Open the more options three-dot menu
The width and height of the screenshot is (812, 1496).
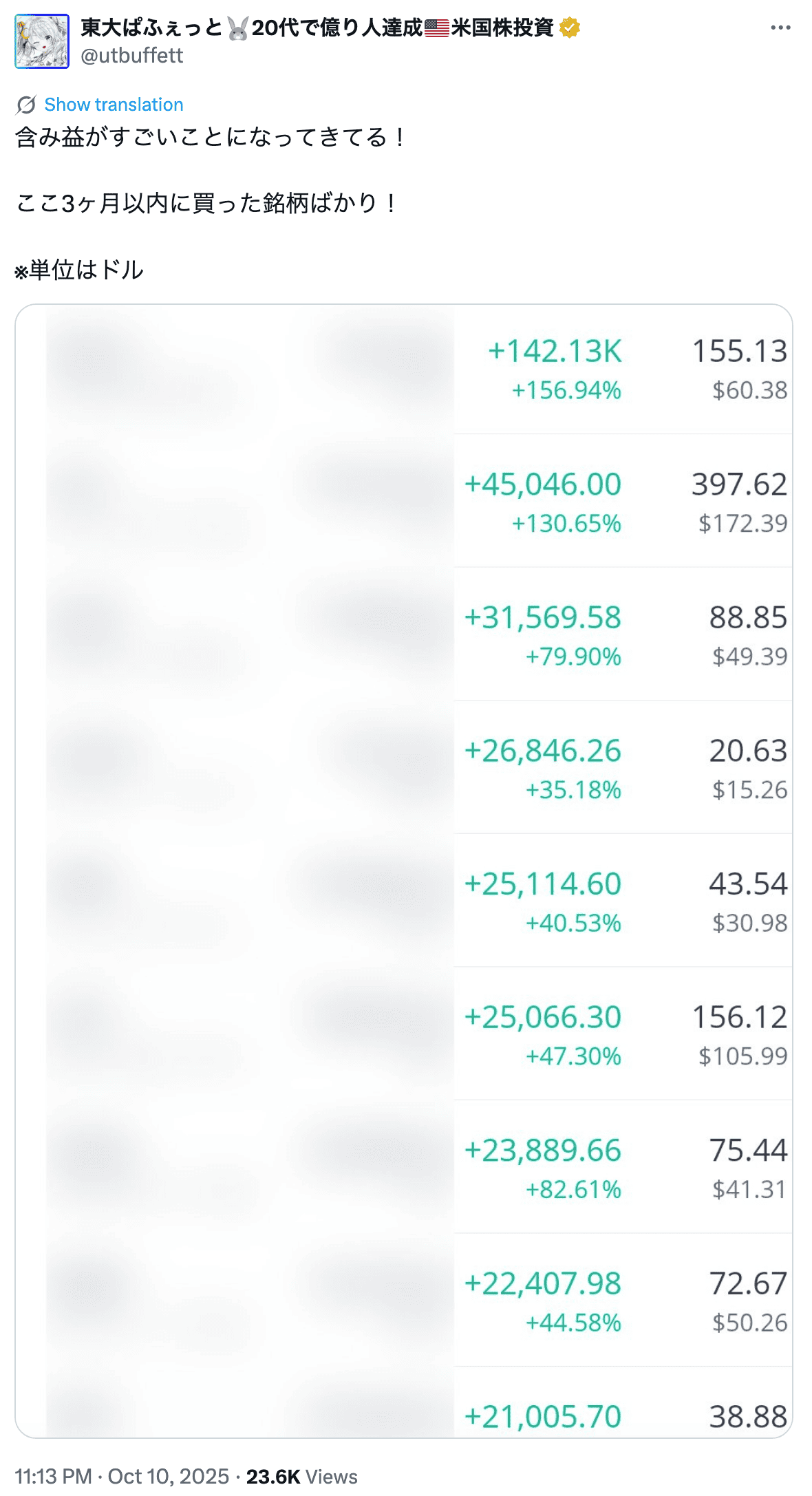[780, 28]
